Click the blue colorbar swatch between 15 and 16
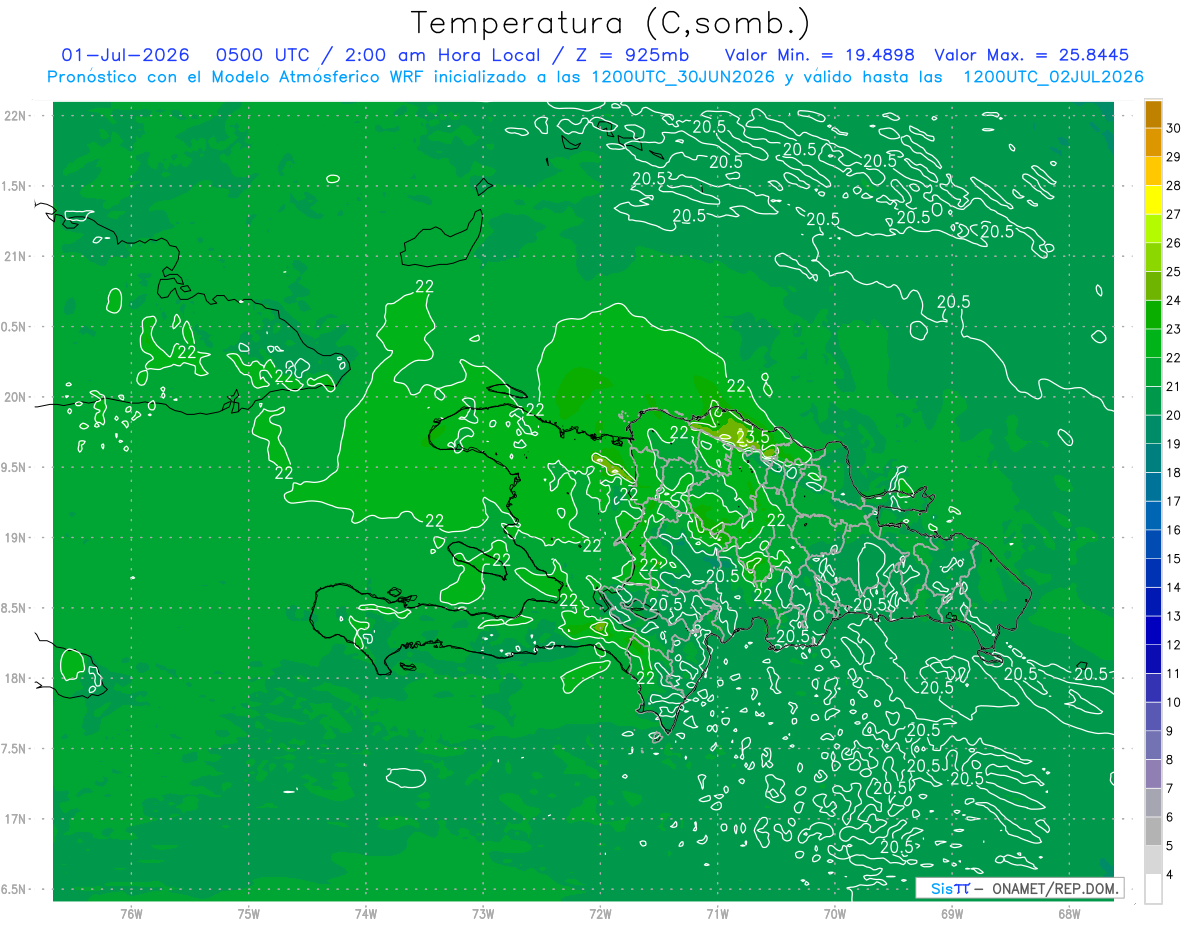 (1153, 544)
